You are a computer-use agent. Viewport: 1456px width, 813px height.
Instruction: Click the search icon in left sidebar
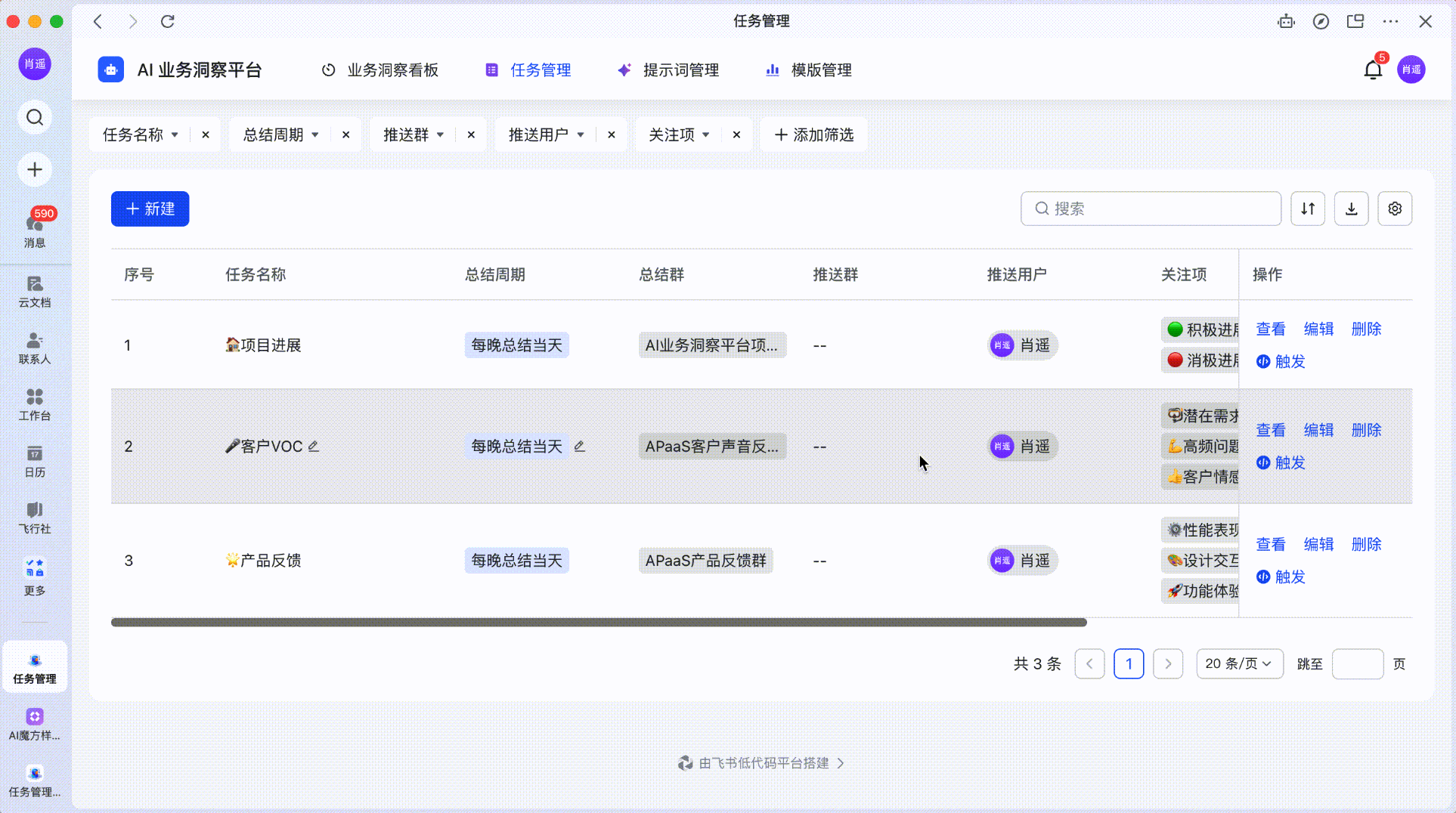click(35, 117)
